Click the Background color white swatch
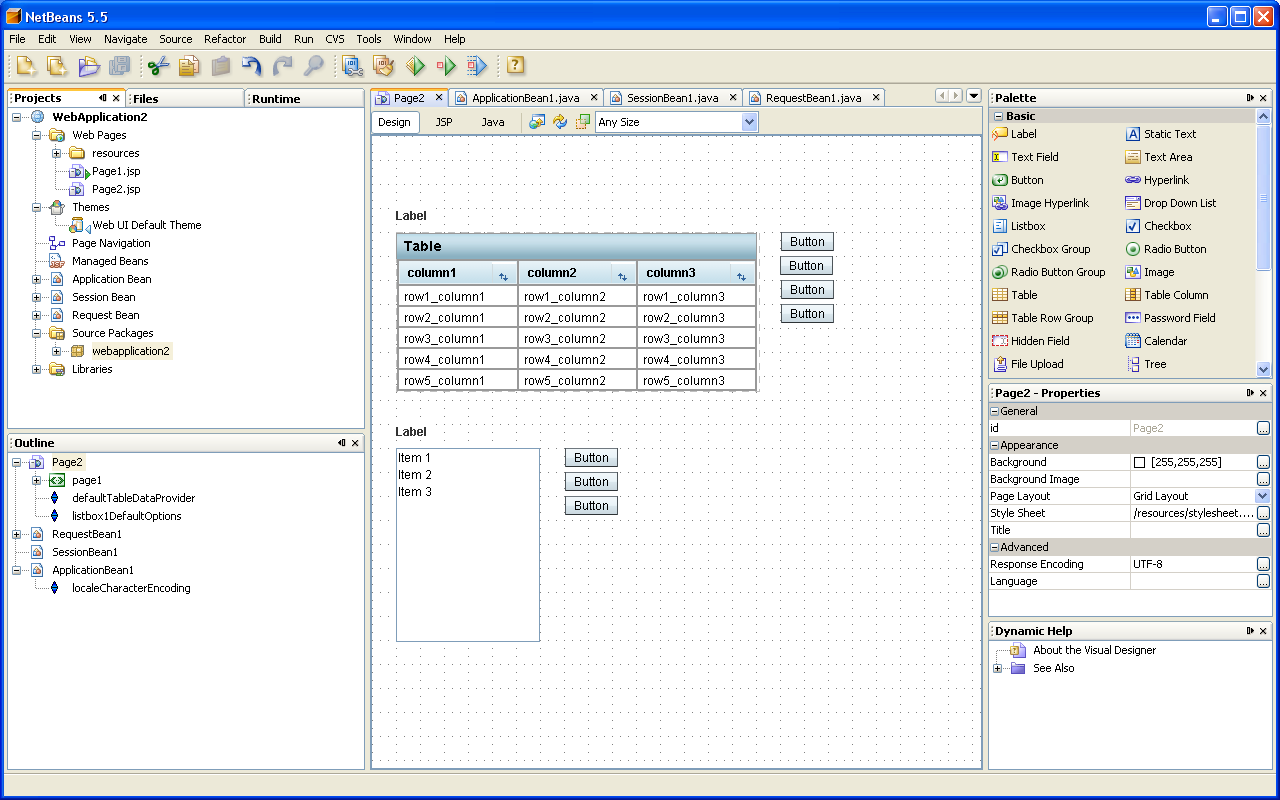The height and width of the screenshot is (800, 1280). (1139, 462)
